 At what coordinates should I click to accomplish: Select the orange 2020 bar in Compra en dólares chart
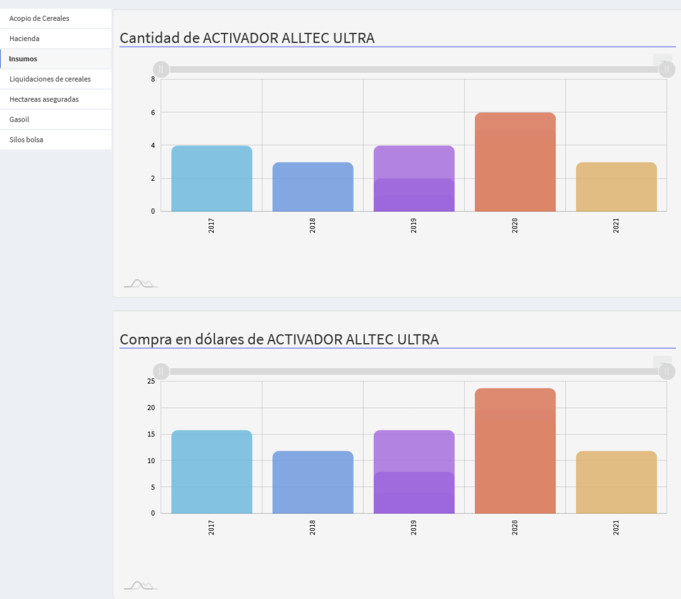515,451
